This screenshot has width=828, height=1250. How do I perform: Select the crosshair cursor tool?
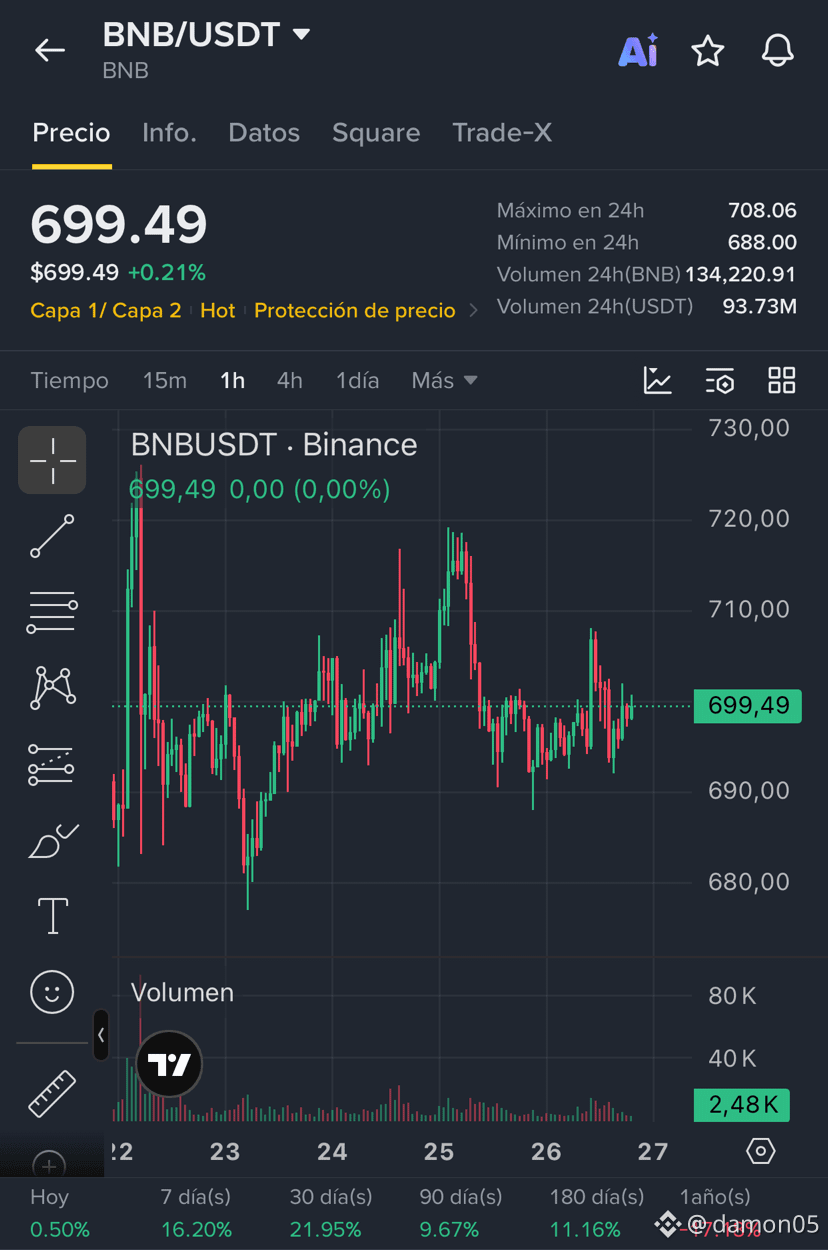[x=52, y=460]
